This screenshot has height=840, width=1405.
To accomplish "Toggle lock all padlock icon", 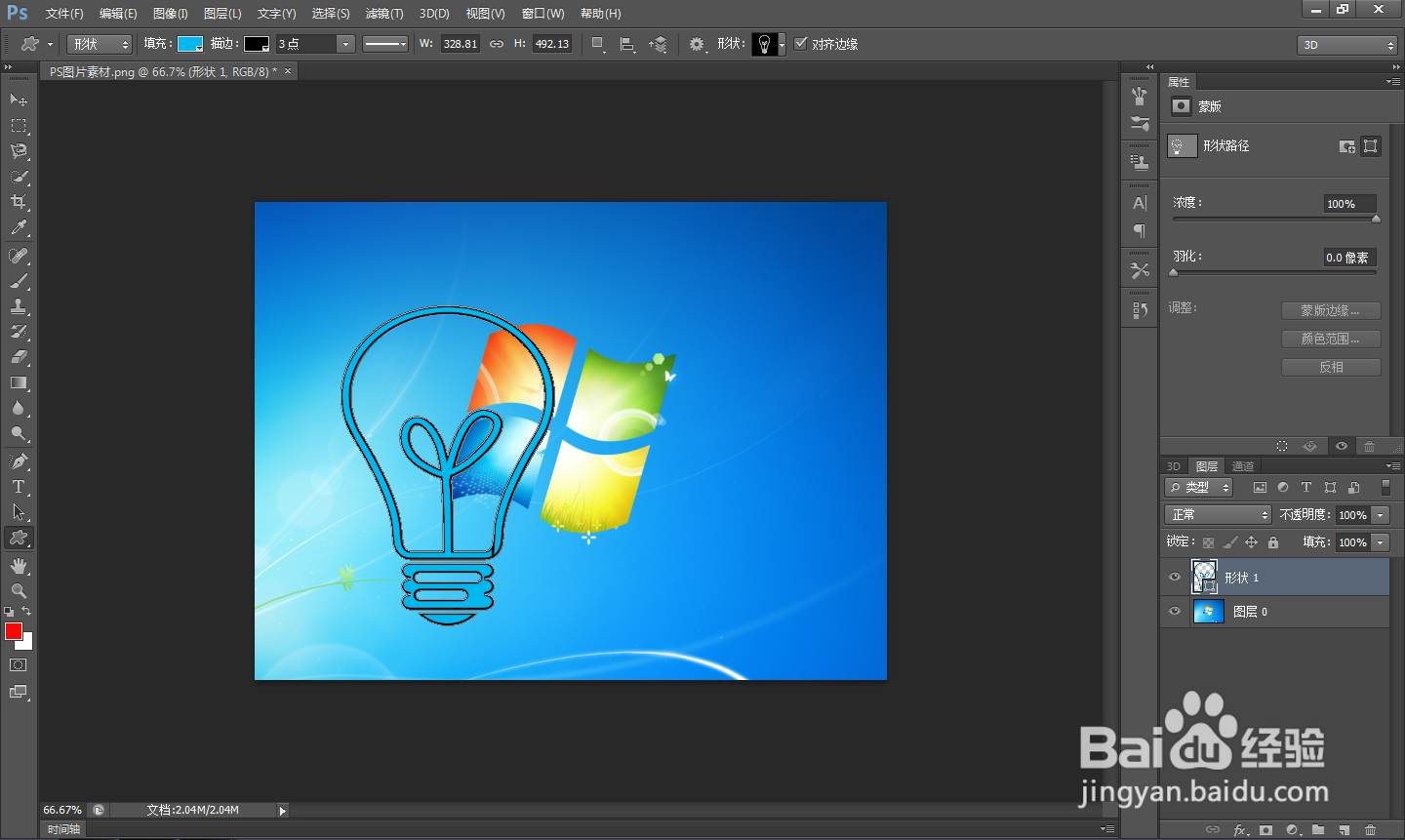I will click(1273, 542).
